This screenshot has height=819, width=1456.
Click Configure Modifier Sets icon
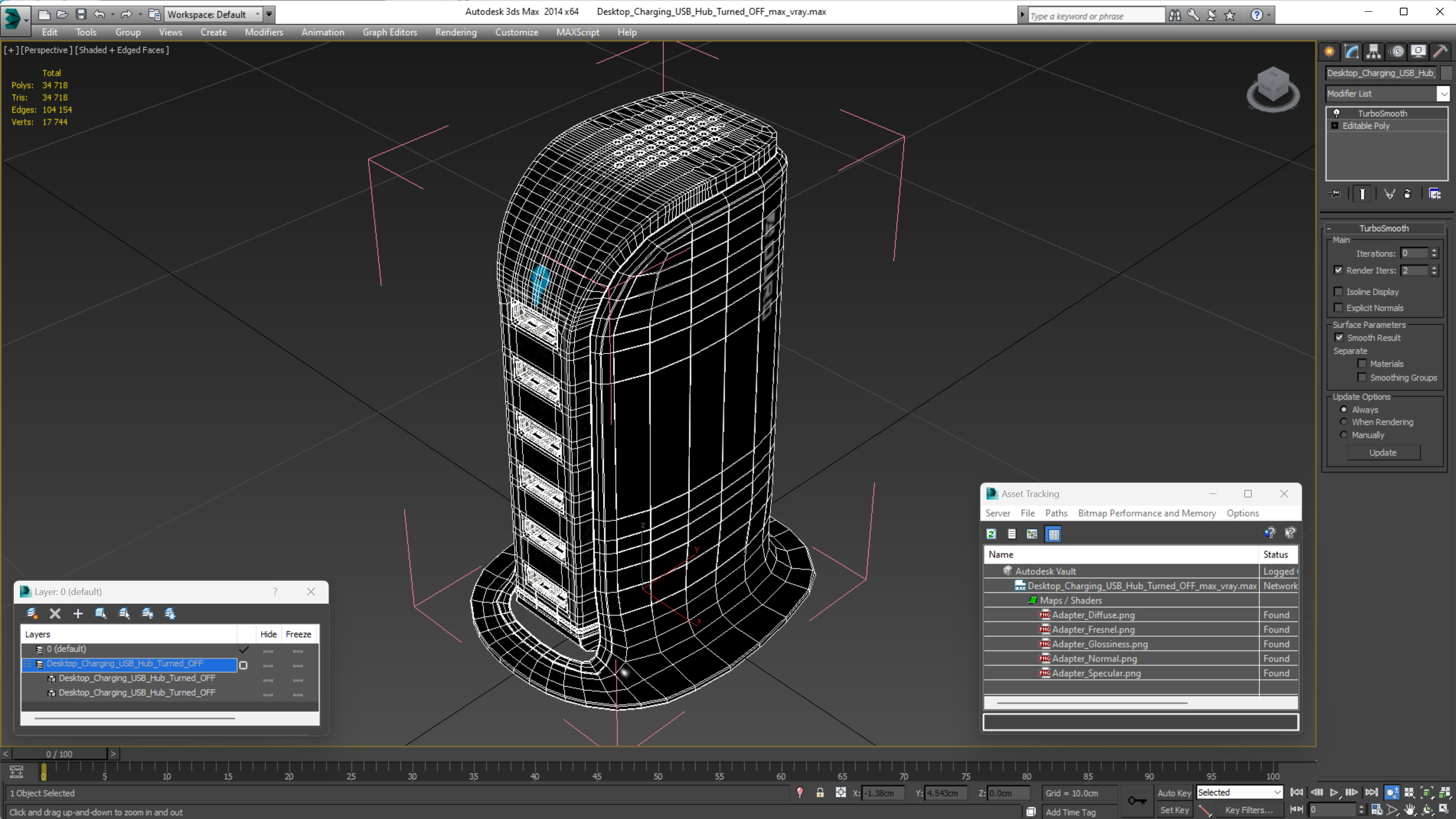pyautogui.click(x=1435, y=194)
